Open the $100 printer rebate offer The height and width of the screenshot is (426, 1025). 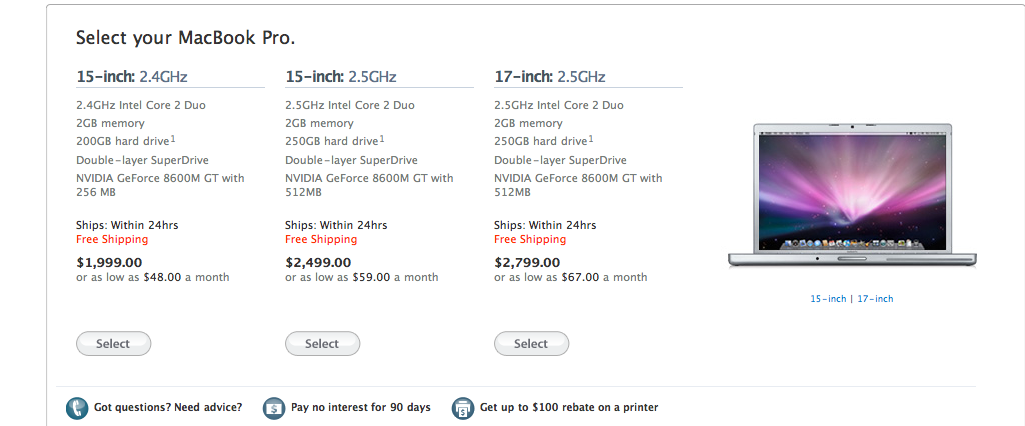pyautogui.click(x=569, y=407)
